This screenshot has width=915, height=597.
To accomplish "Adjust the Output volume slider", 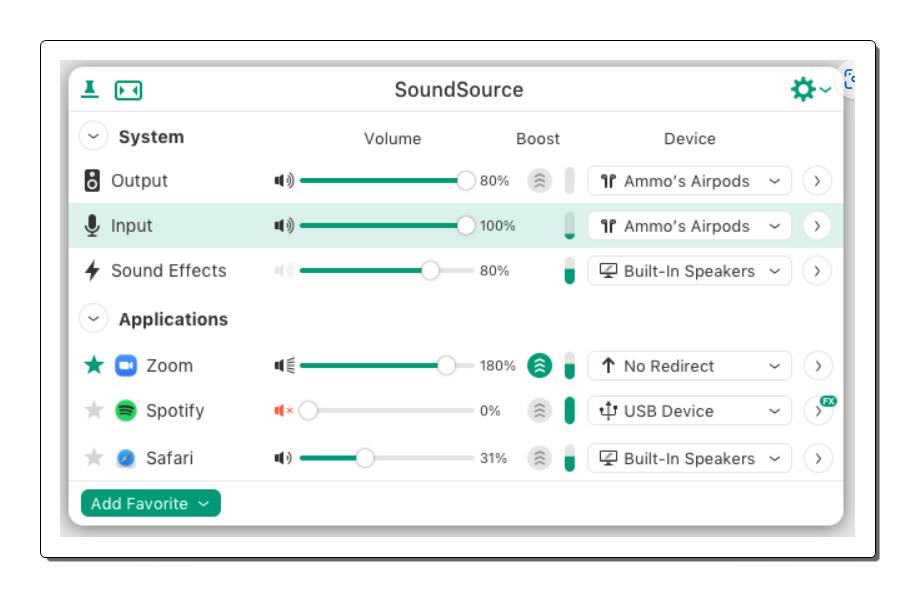I will point(387,180).
